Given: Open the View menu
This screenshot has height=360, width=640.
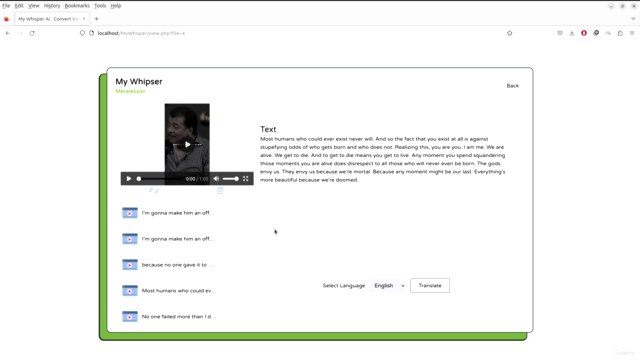Looking at the screenshot, I should (33, 6).
